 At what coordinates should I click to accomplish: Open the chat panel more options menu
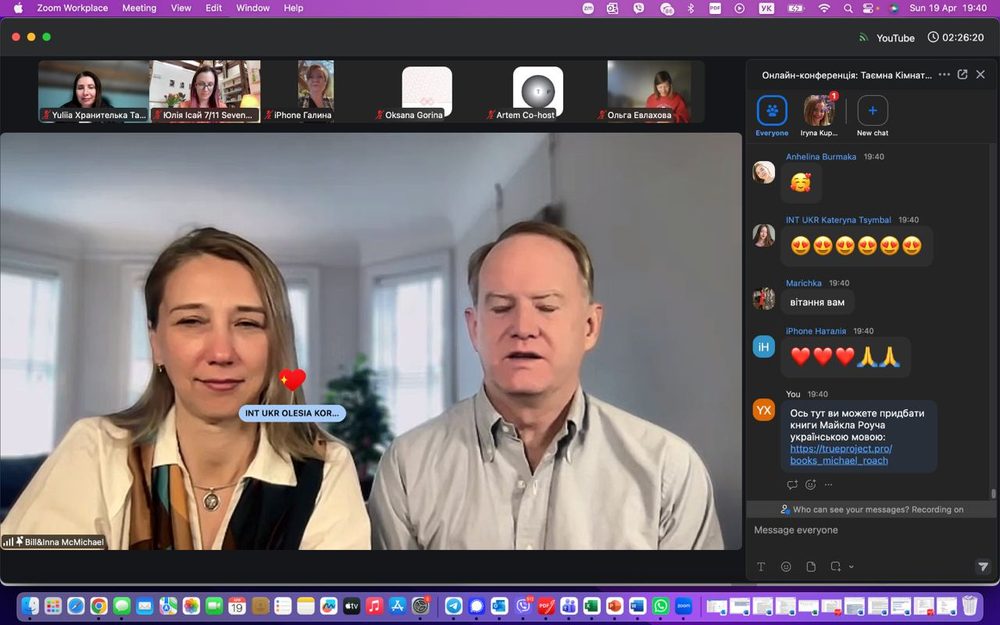(945, 75)
